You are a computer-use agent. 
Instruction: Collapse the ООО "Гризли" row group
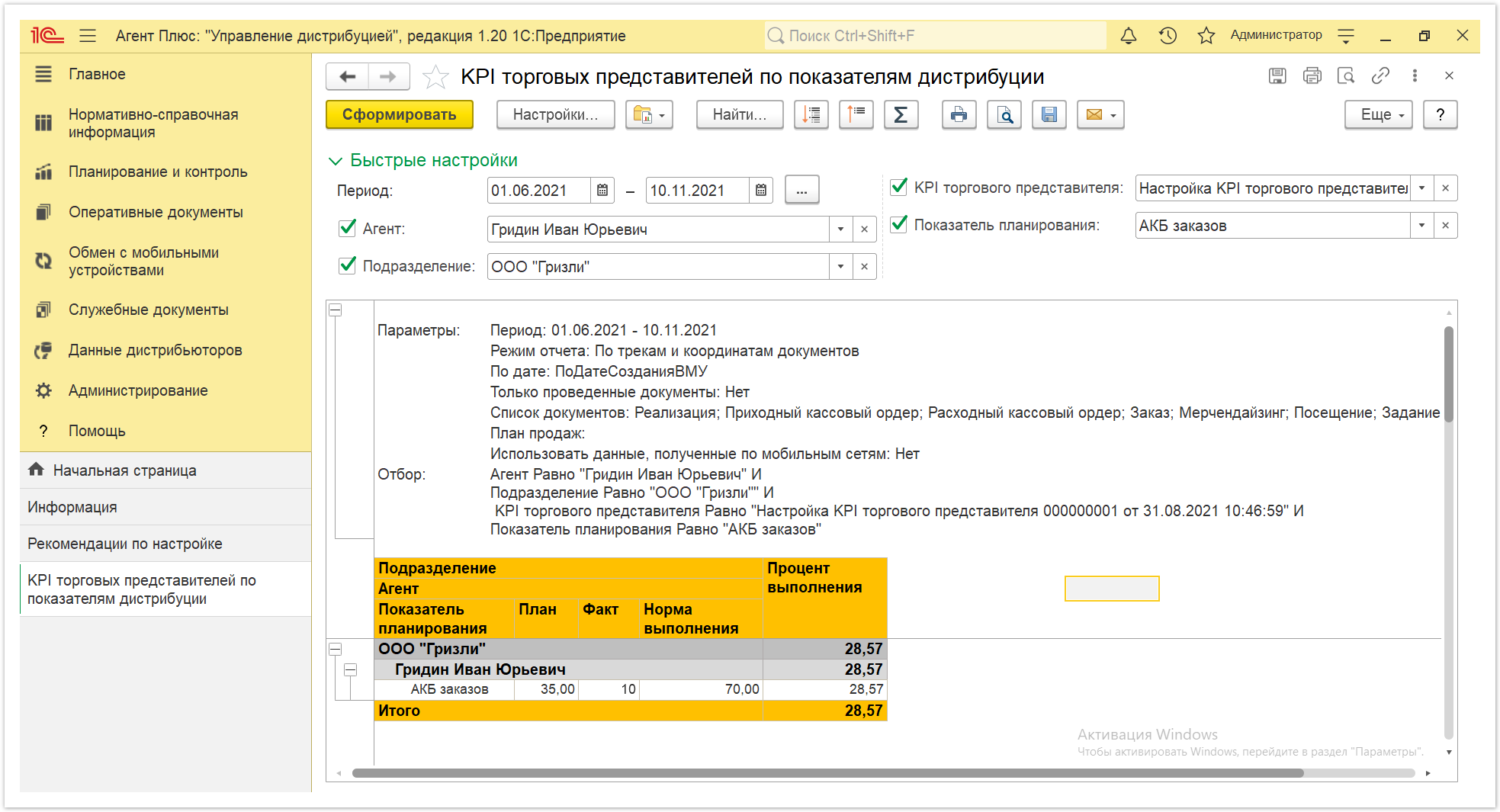point(335,650)
